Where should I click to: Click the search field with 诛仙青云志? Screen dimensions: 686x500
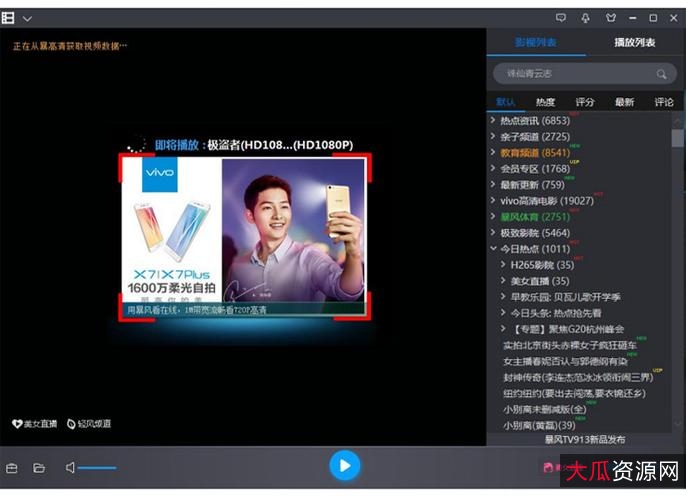click(584, 73)
